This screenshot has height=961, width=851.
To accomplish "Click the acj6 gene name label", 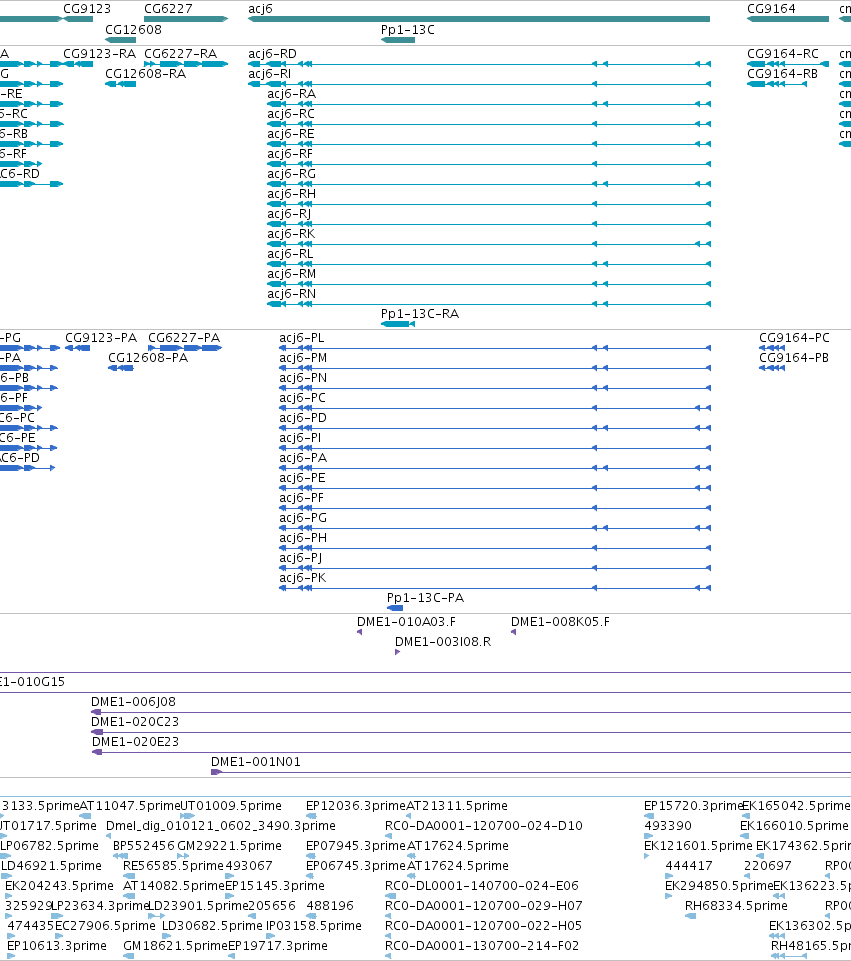I will (260, 9).
